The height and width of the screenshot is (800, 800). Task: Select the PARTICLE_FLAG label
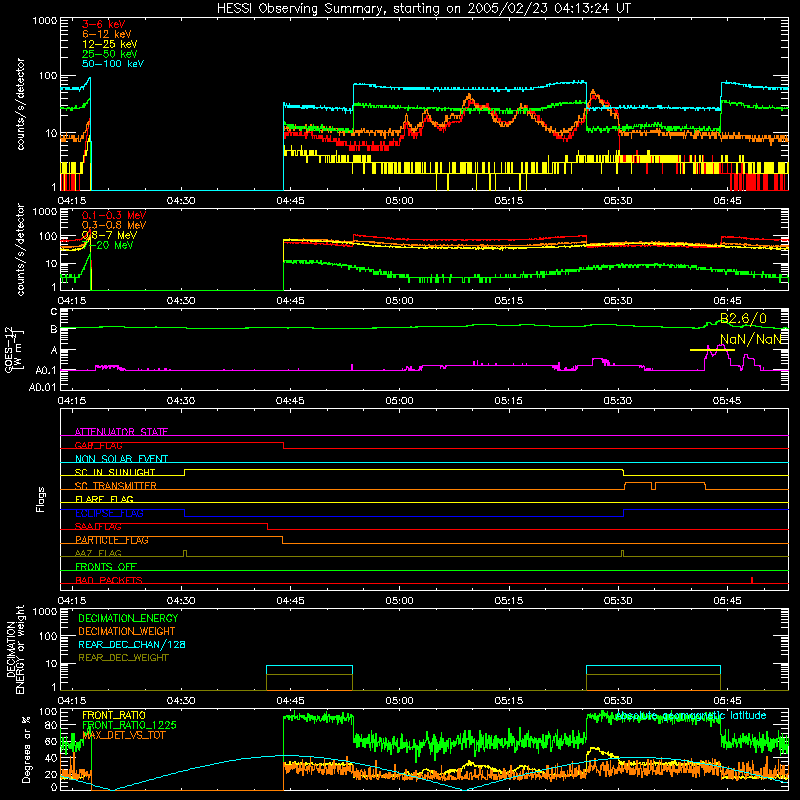coord(112,540)
